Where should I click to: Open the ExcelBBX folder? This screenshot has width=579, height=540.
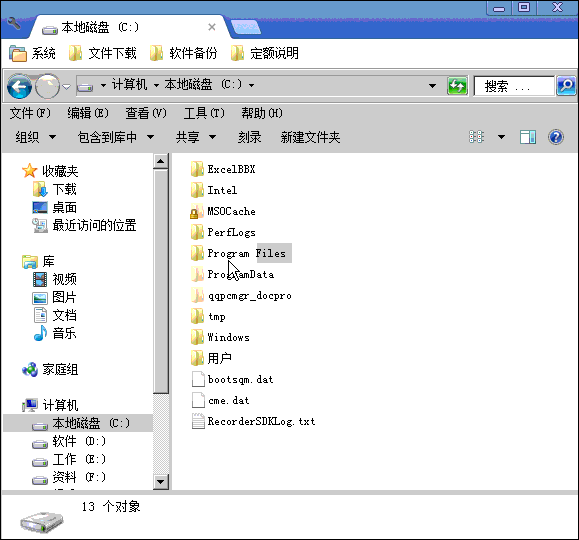223,169
